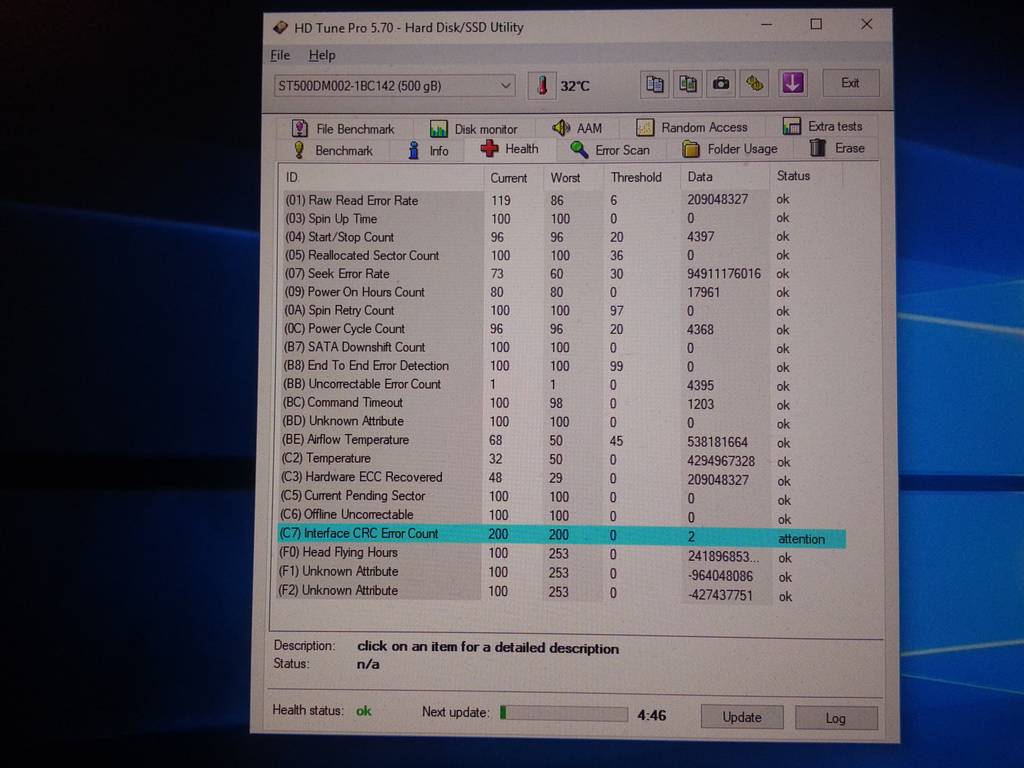Click the green ok health status text
The width and height of the screenshot is (1024, 768).
coord(364,711)
